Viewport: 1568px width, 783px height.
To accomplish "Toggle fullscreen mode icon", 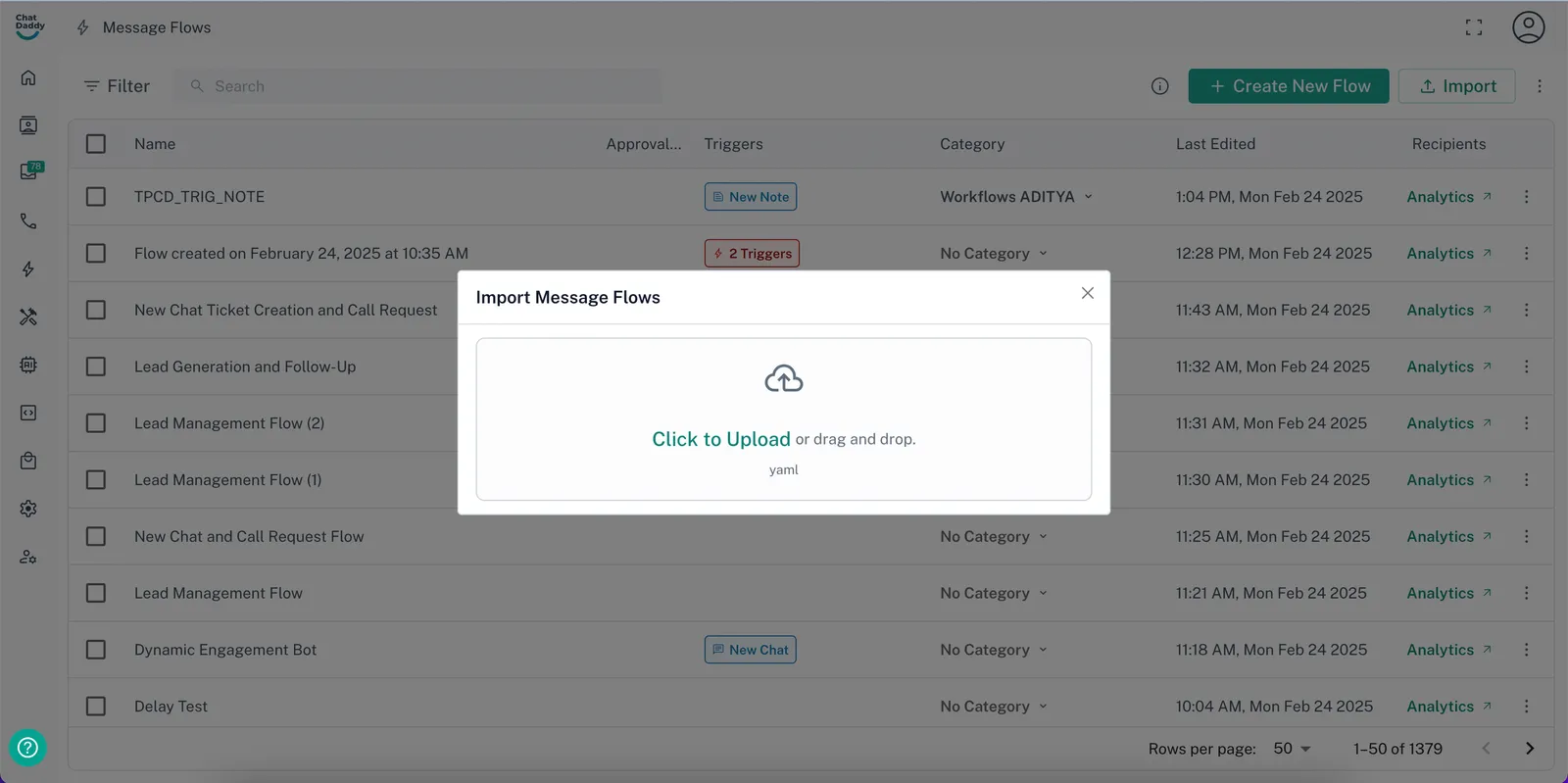I will pyautogui.click(x=1473, y=27).
